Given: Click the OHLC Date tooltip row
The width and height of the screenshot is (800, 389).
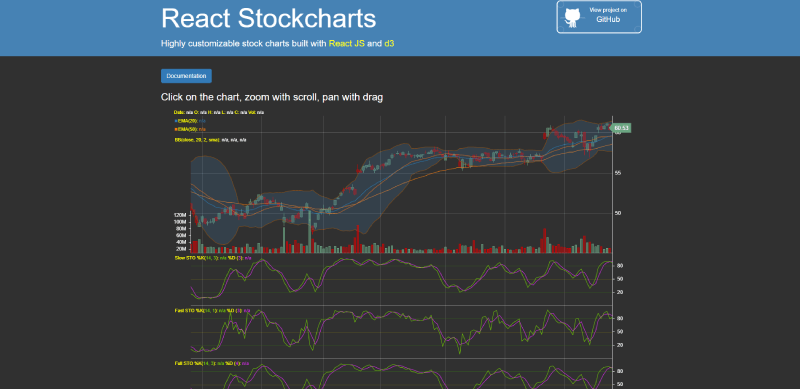Looking at the screenshot, I should point(219,112).
